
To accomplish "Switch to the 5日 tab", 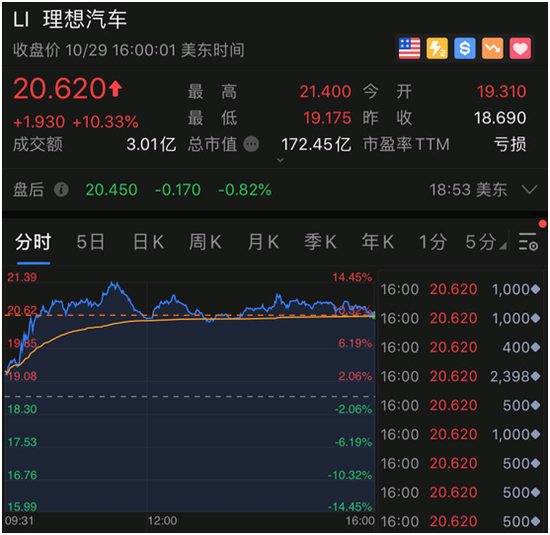I will coord(90,242).
